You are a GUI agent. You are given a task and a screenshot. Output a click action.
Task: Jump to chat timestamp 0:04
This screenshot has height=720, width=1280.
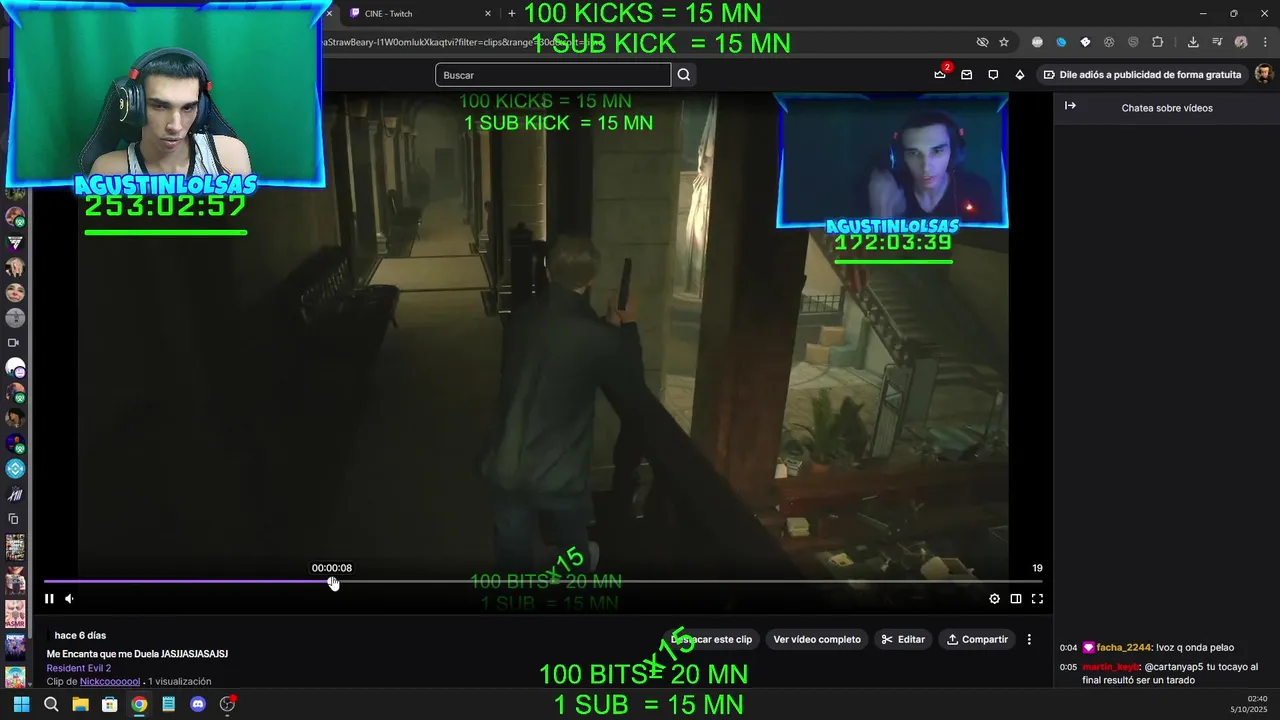(x=1068, y=648)
